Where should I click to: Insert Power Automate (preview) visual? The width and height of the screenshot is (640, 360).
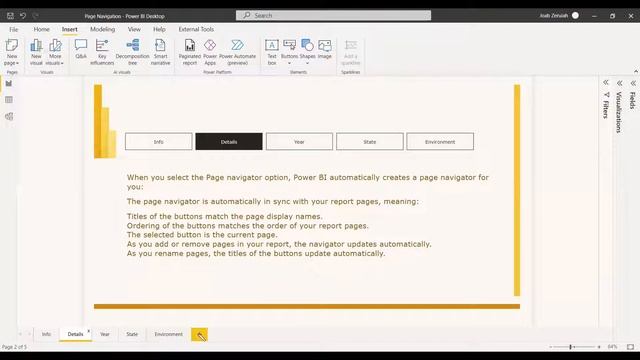238,52
